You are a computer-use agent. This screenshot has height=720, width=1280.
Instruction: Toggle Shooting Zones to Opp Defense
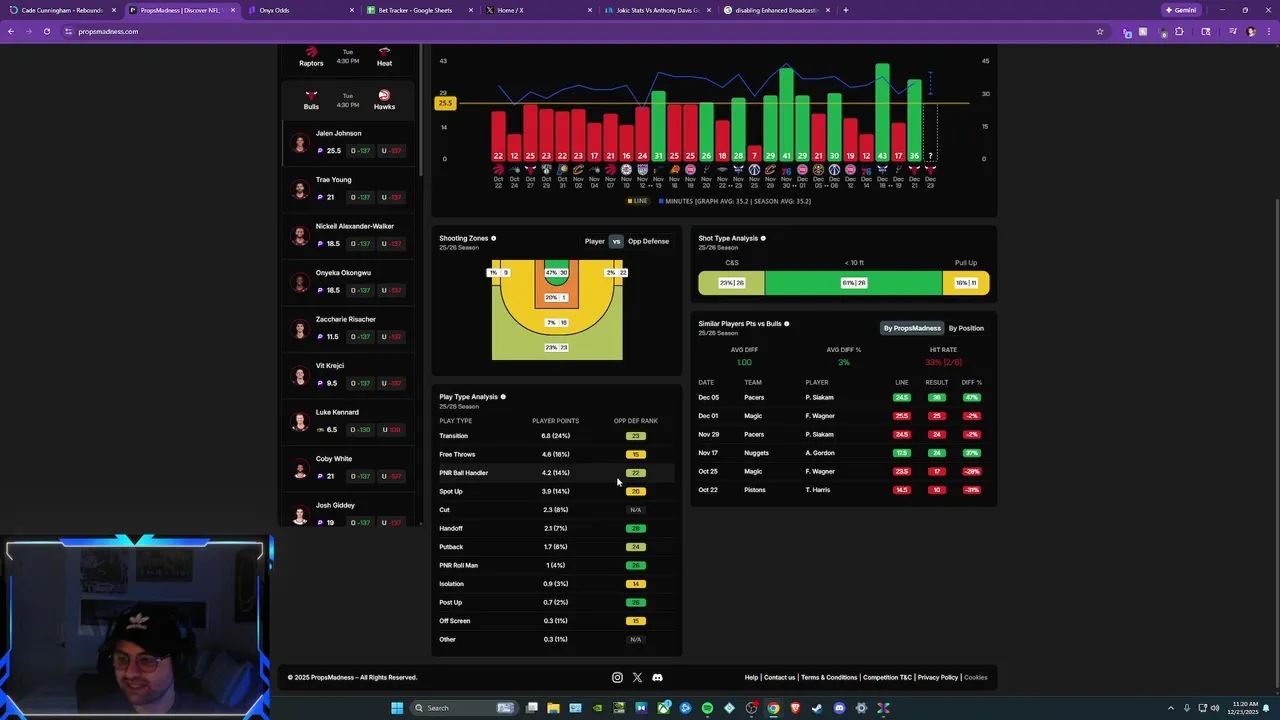[648, 241]
